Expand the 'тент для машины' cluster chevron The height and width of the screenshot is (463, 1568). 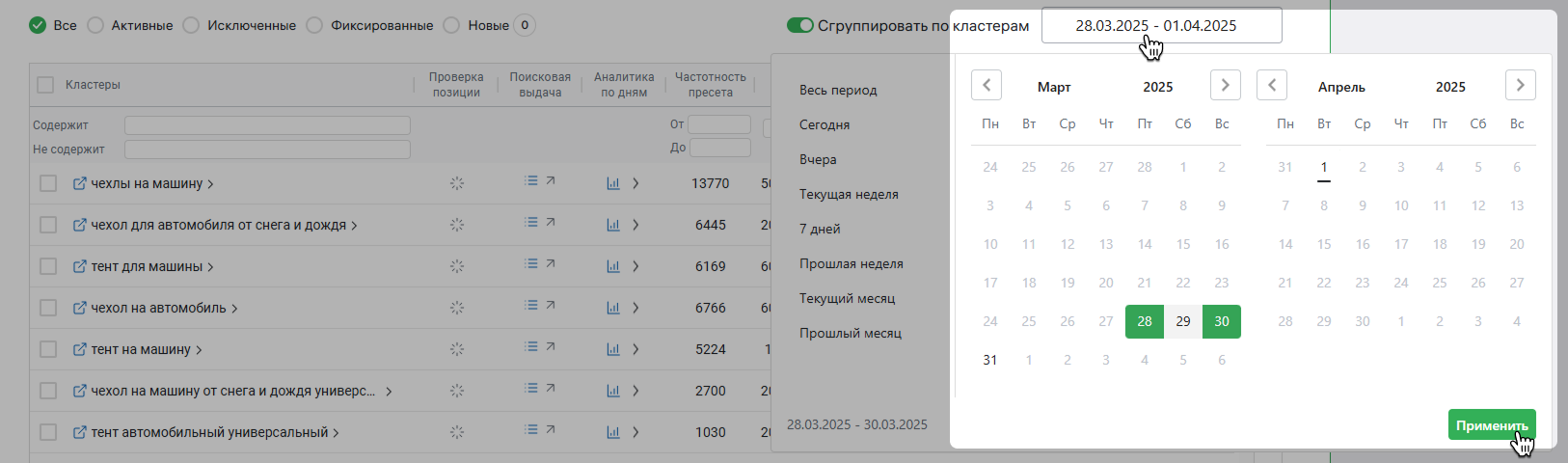(210, 267)
